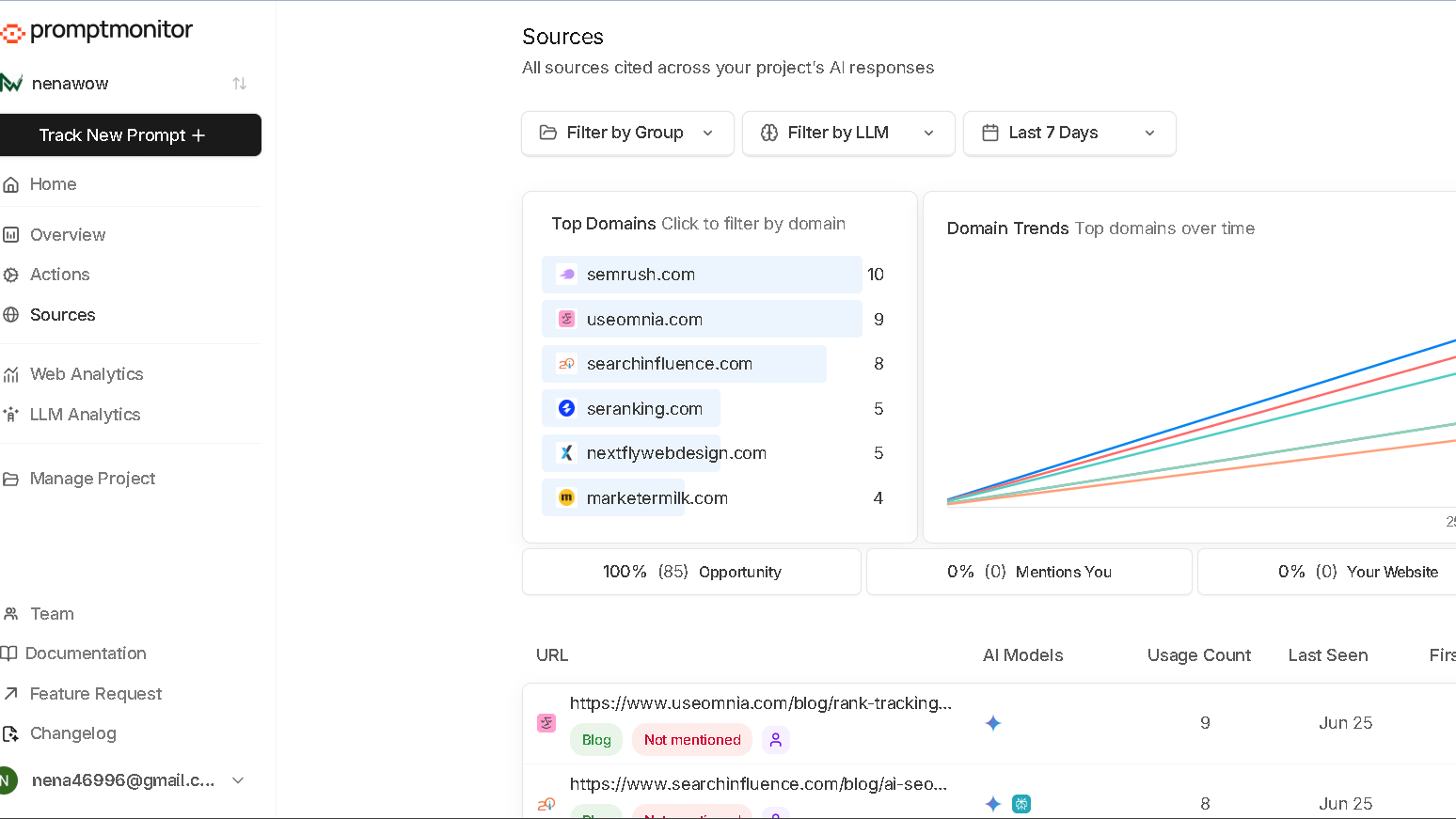
Task: Open the searchinfluence.com ai-seo URL
Action: tap(758, 784)
